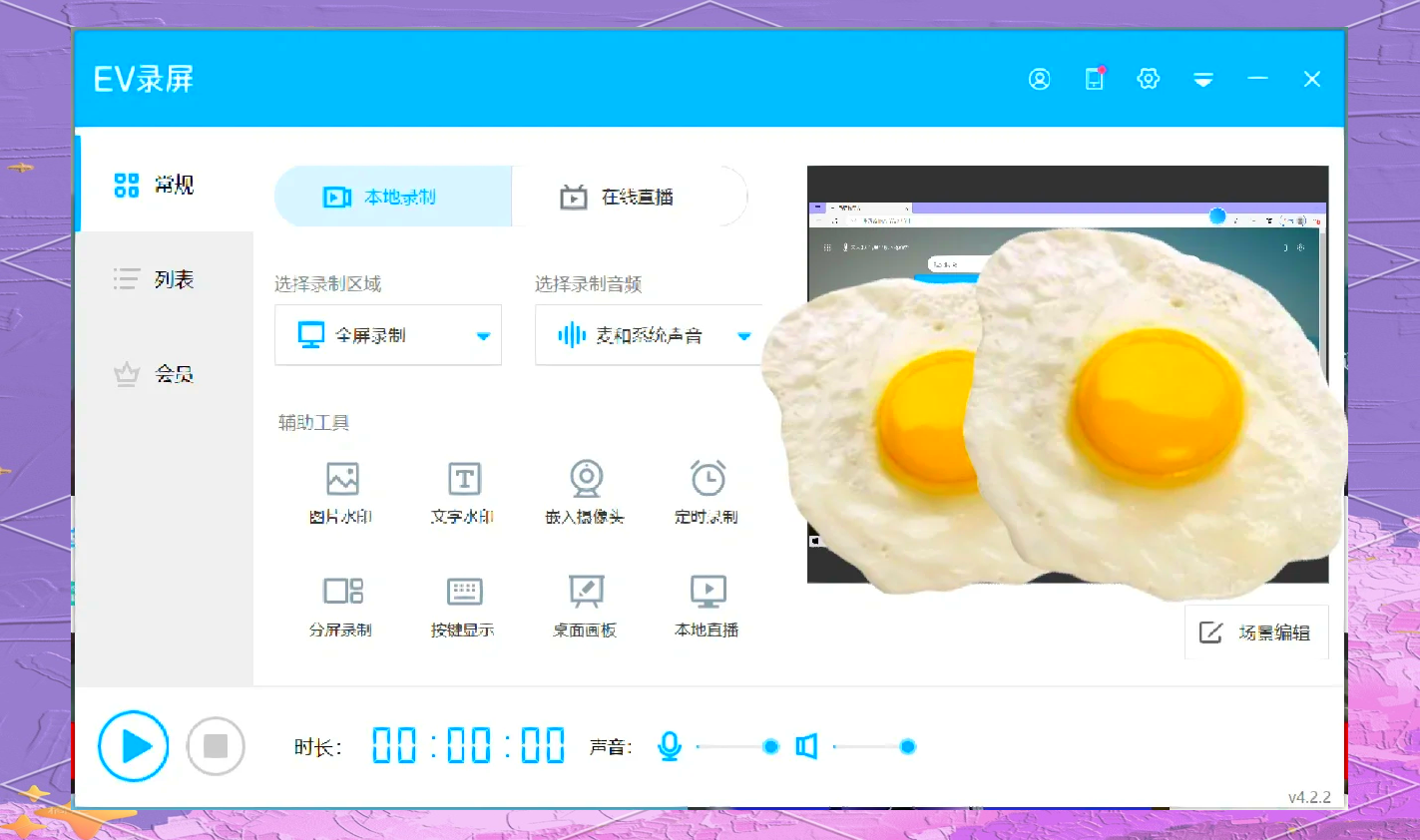Open the 嵌入摄像头 tool
This screenshot has height=840, width=1420.
click(586, 493)
